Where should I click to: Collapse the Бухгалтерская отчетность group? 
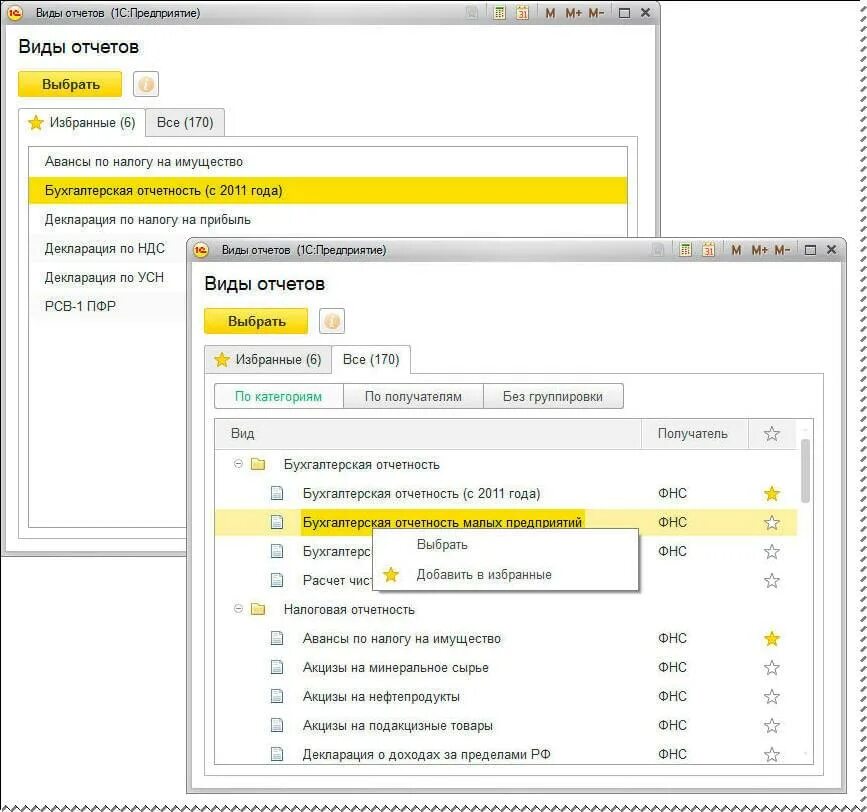[x=238, y=464]
